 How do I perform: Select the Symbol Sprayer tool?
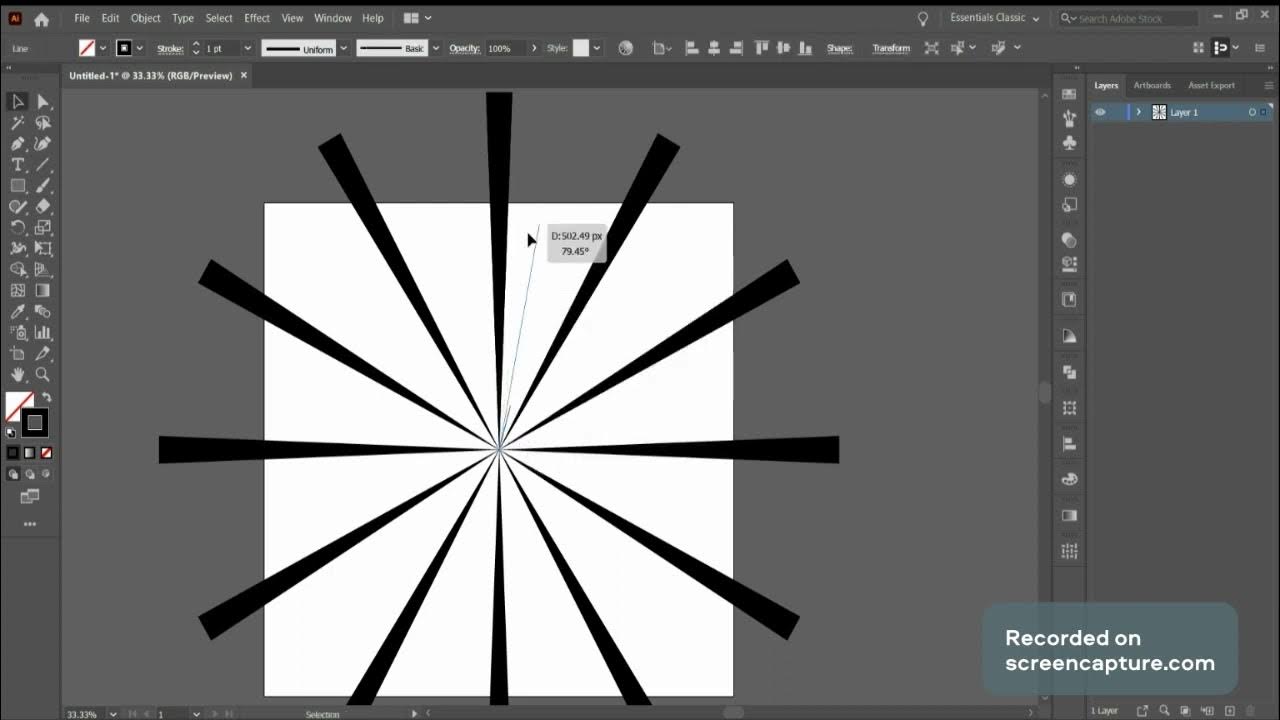[x=17, y=333]
